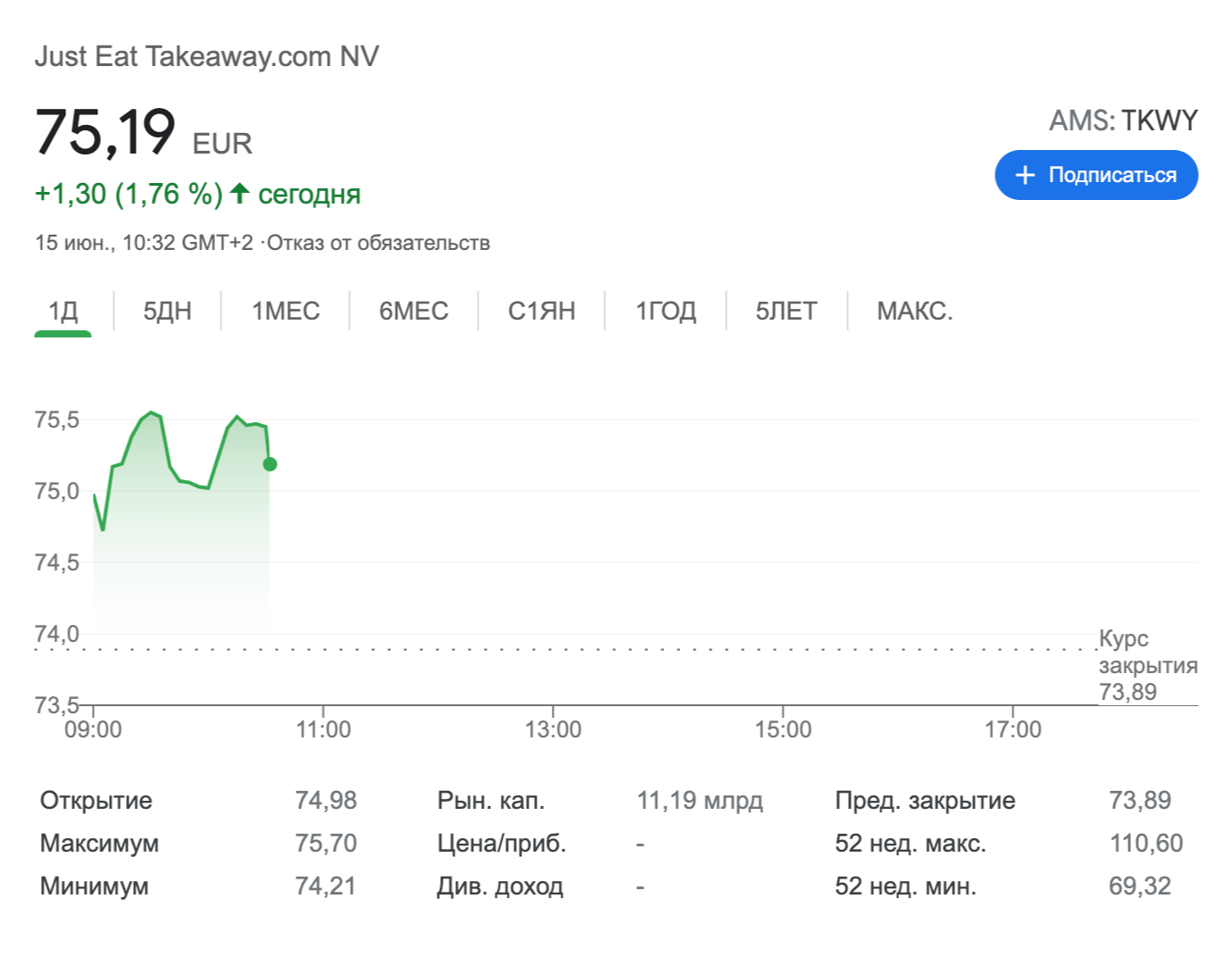The height and width of the screenshot is (957, 1232).
Task: Click the 74,0 price axis label
Action: pyautogui.click(x=57, y=634)
